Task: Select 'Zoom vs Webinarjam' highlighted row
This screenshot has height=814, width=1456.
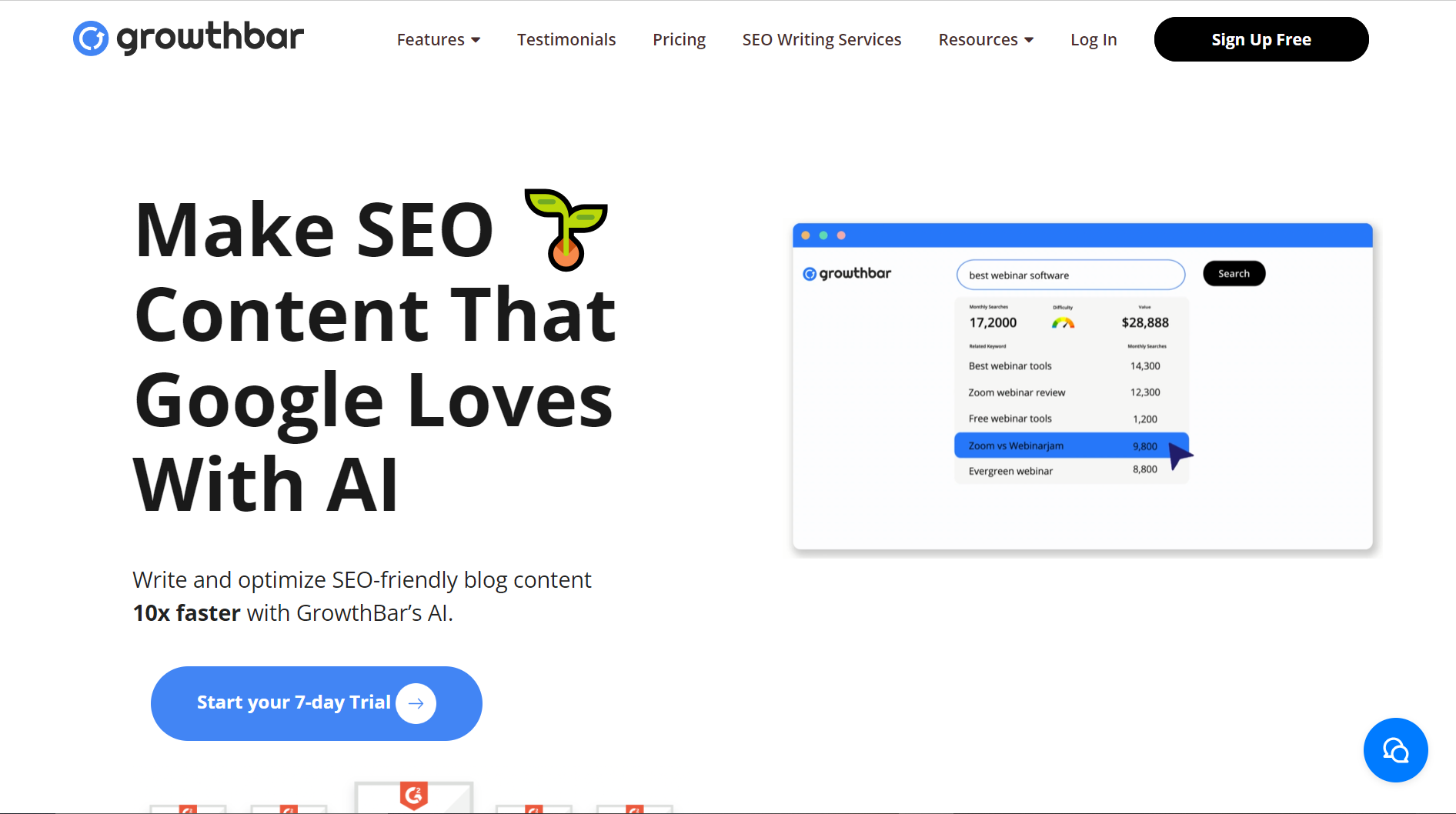Action: point(1071,445)
